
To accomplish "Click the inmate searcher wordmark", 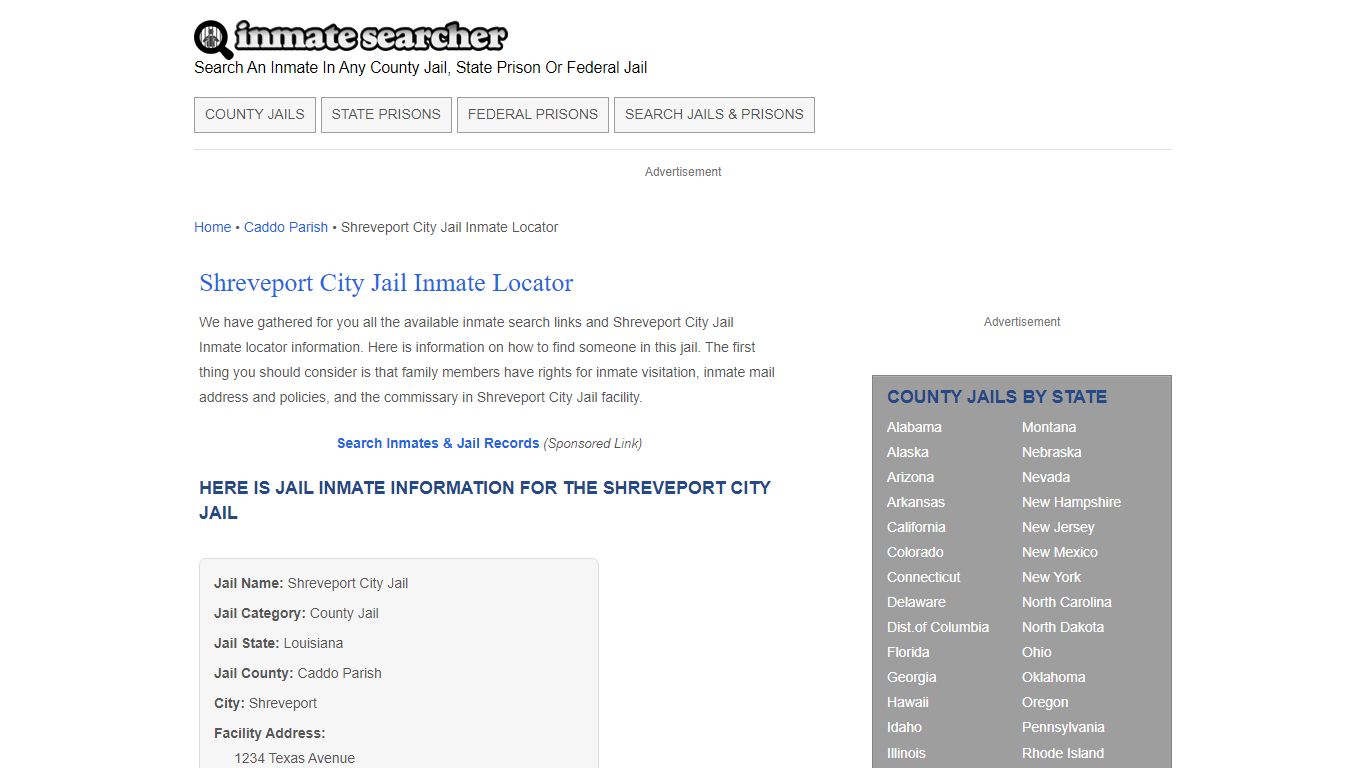I will [x=371, y=38].
